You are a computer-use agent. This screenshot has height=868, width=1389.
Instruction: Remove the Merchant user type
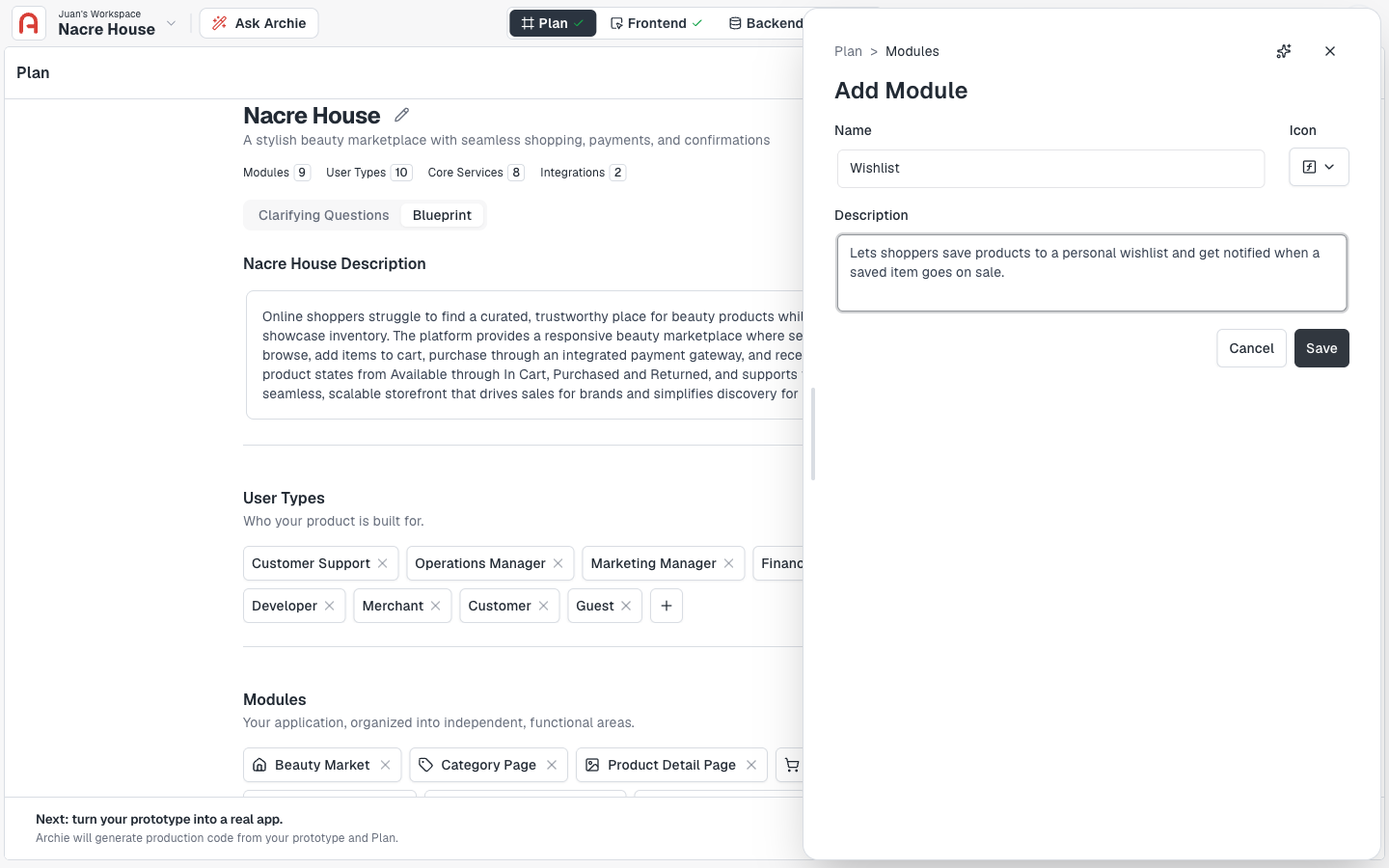(436, 606)
